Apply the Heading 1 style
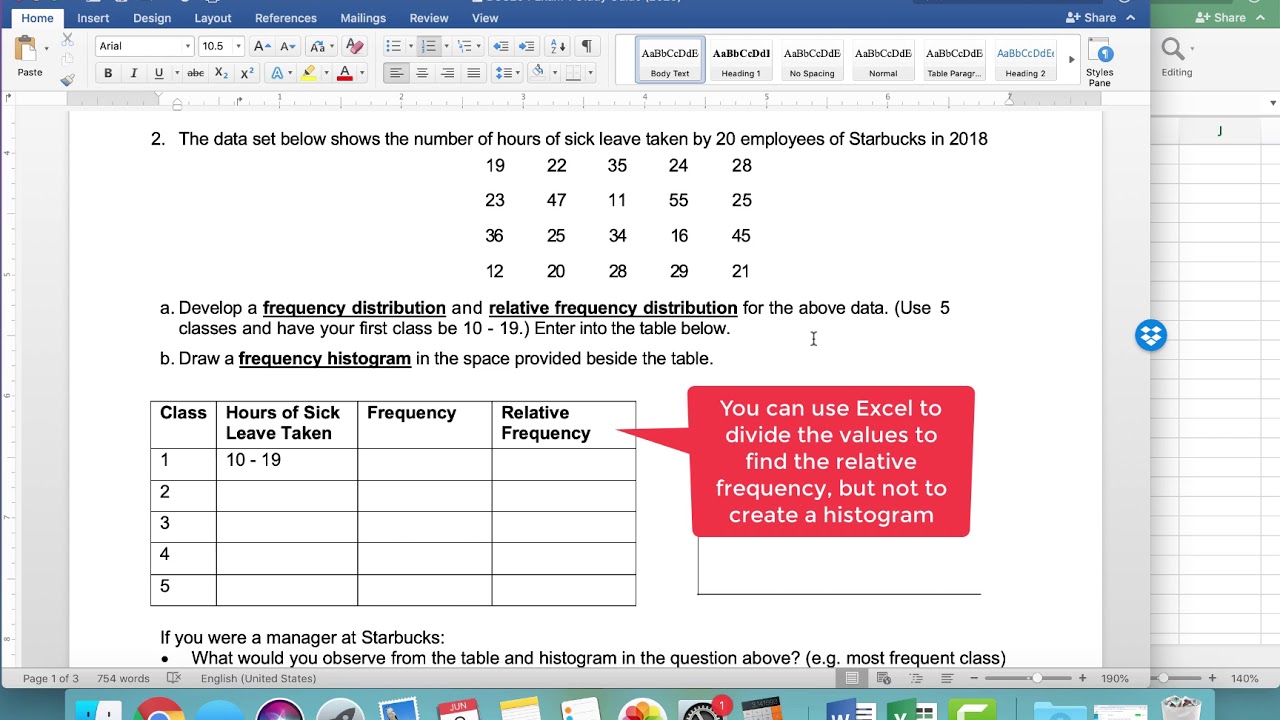This screenshot has height=720, width=1280. (x=741, y=61)
